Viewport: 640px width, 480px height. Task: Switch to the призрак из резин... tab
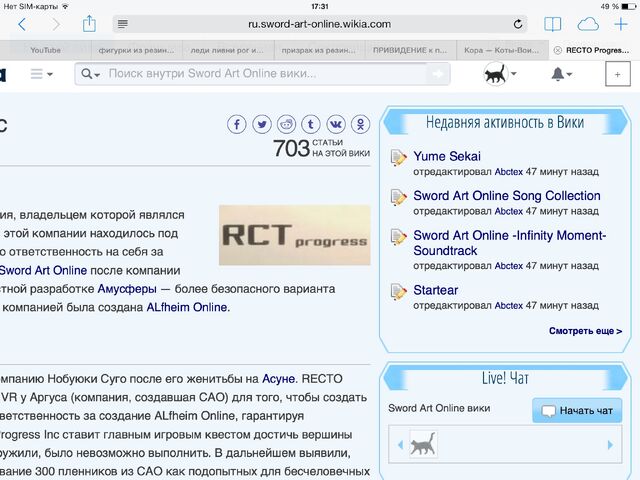[x=318, y=50]
